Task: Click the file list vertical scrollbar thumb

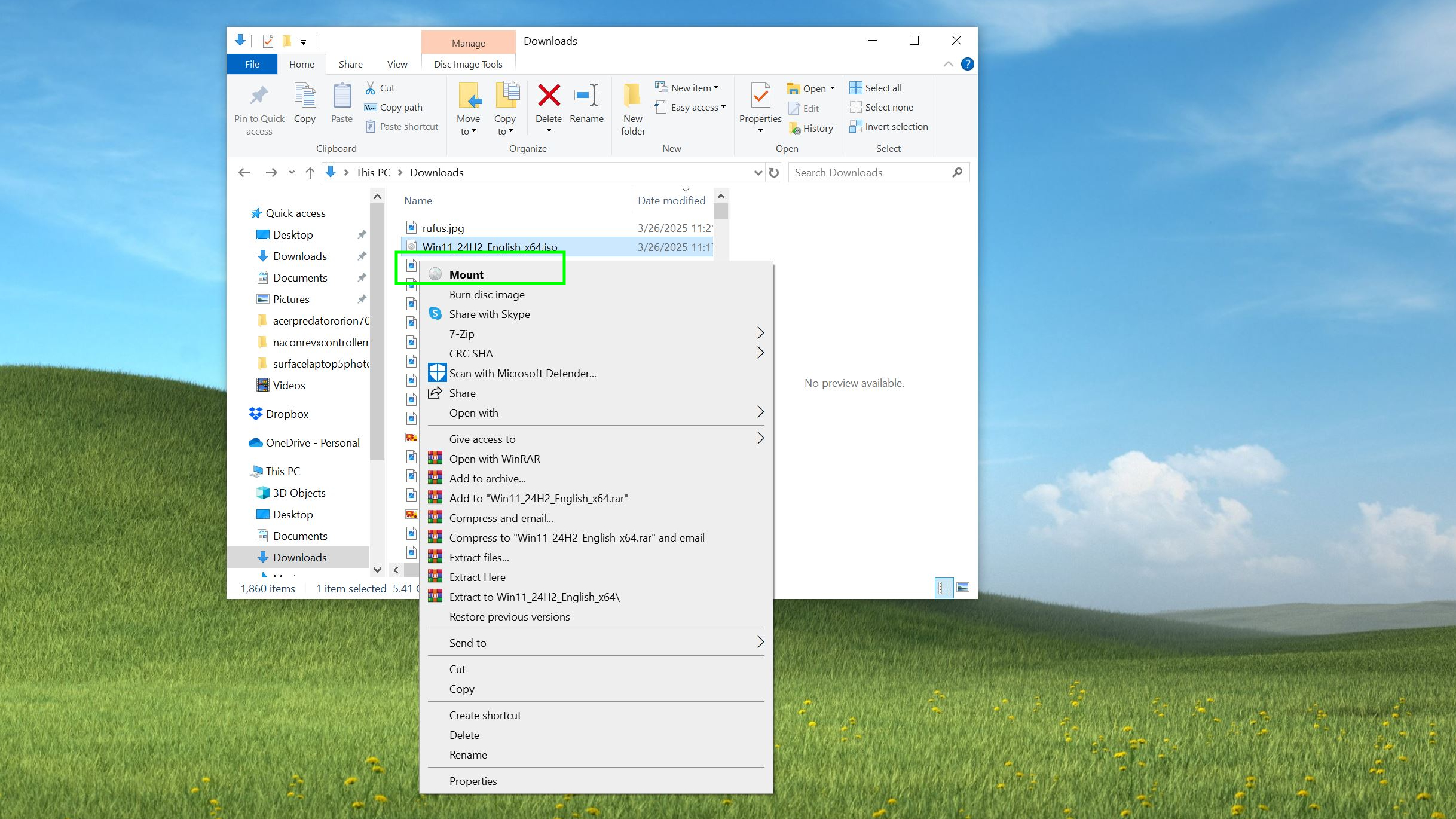Action: tap(721, 212)
